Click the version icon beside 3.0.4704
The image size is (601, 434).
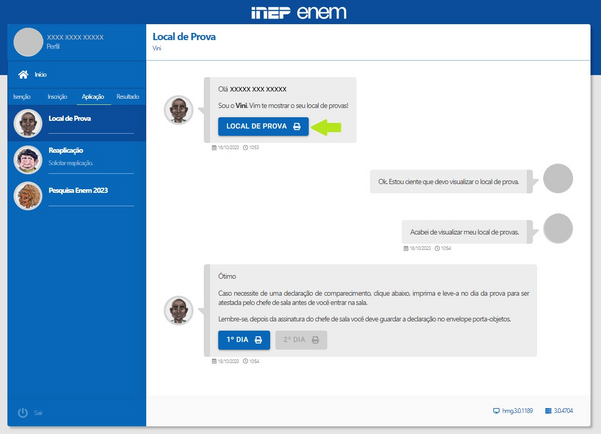click(548, 411)
